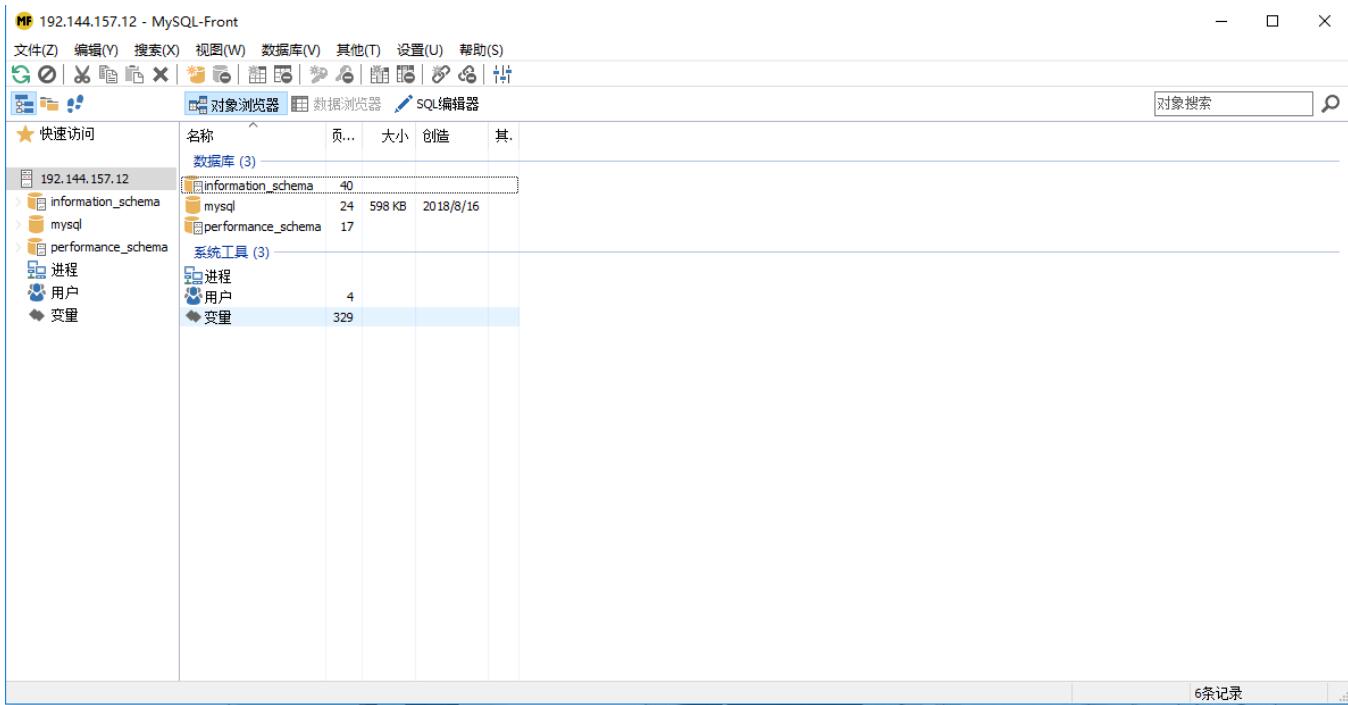Select performance_schema in the sidebar tree

(x=109, y=248)
